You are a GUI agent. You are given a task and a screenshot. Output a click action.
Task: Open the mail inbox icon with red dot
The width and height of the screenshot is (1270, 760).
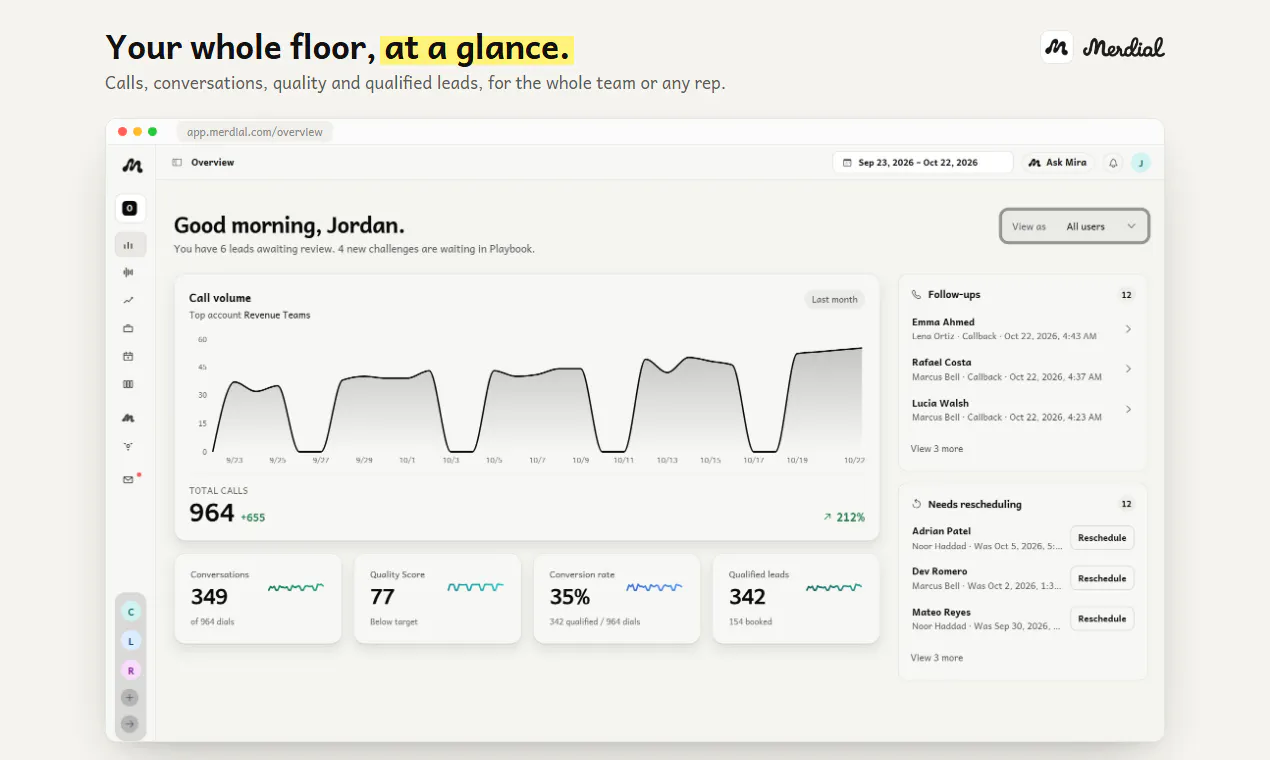tap(128, 480)
